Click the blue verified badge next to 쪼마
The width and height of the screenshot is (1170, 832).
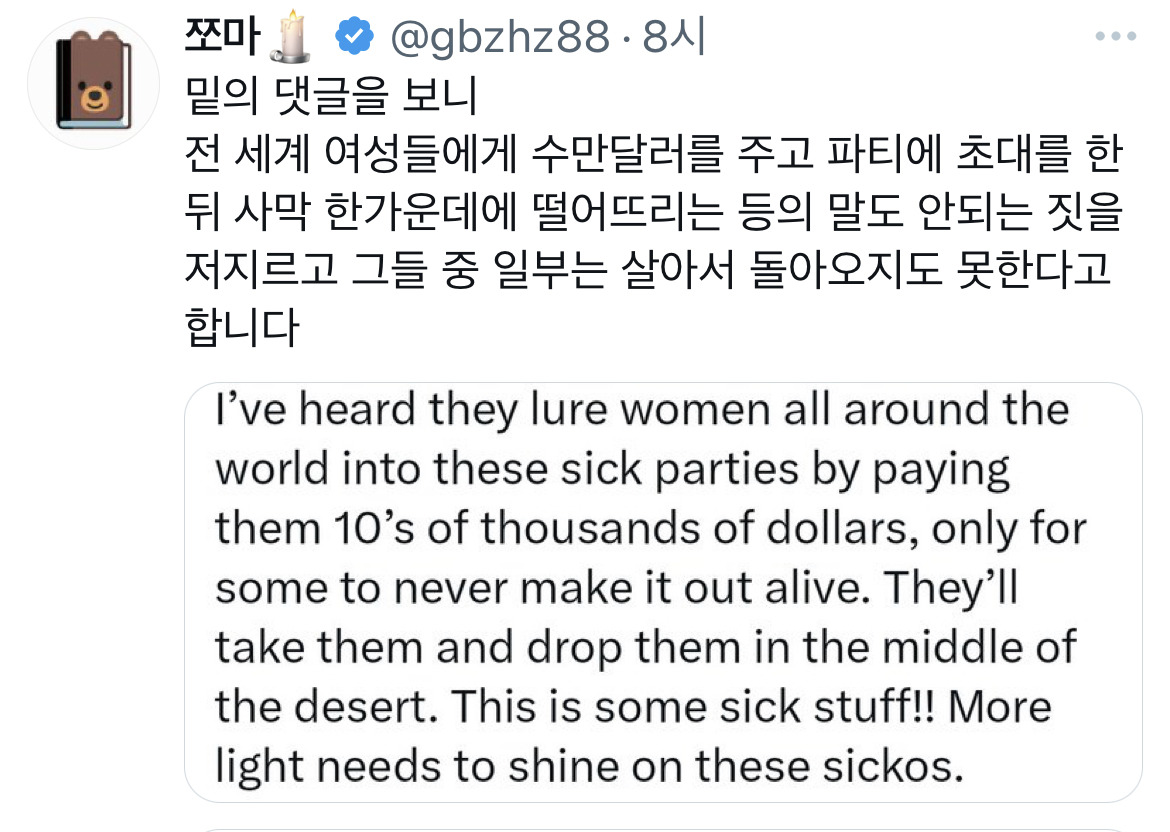(x=355, y=35)
